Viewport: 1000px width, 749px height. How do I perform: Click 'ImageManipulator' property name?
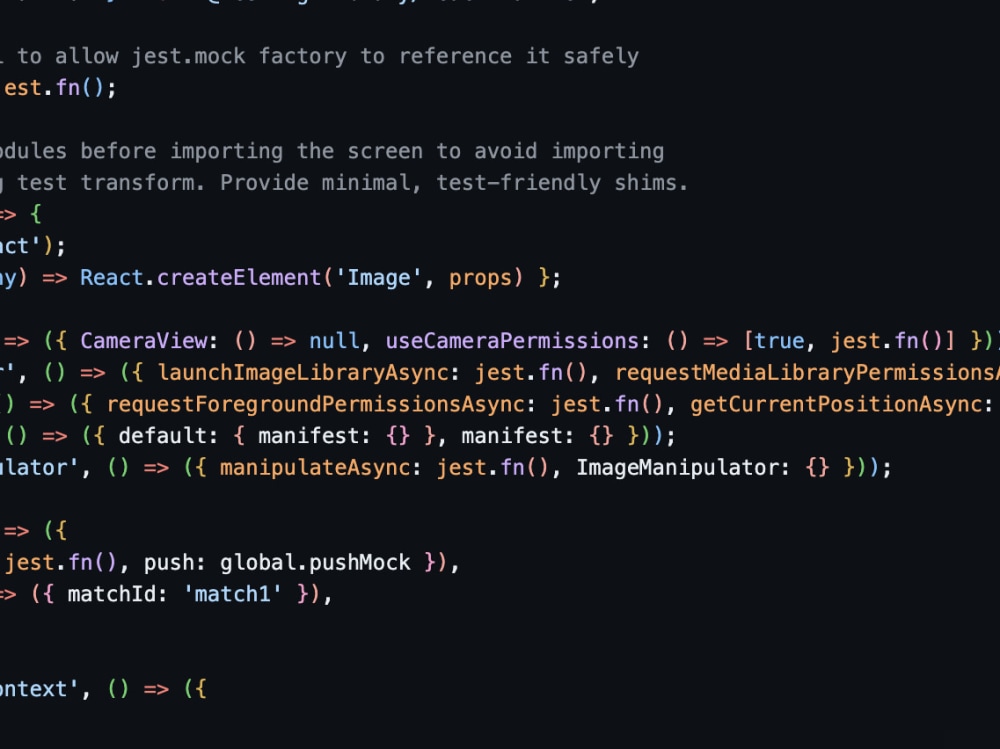coord(677,468)
